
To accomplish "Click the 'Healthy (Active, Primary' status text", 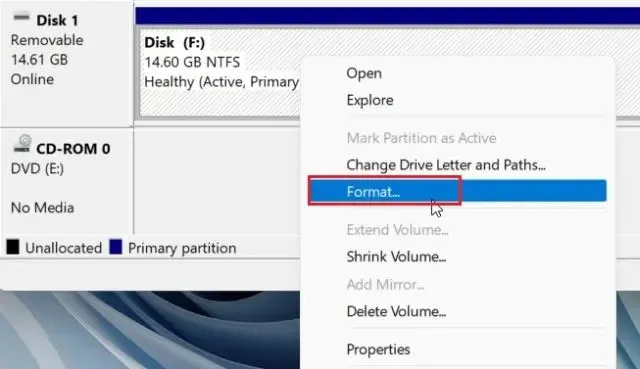I will (222, 82).
